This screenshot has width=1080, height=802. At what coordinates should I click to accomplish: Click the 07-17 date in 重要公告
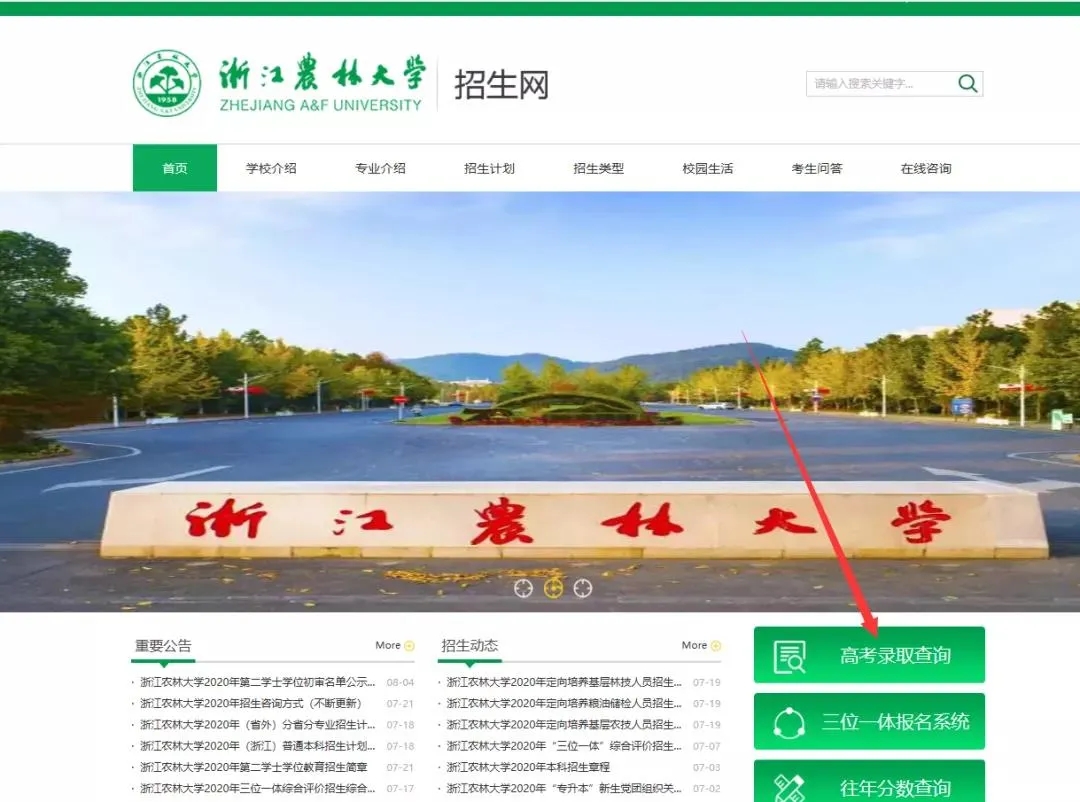pyautogui.click(x=400, y=788)
